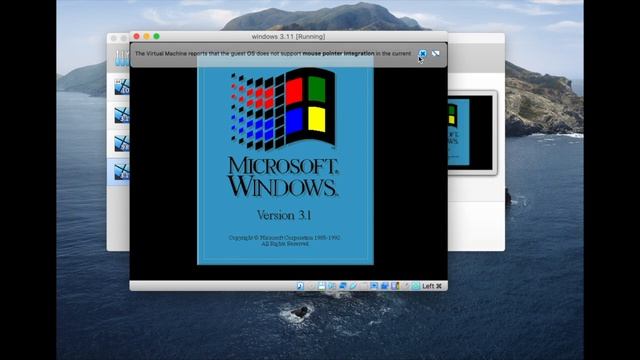Click the Windows flag logo on splash screen
640x360 pixels.
pyautogui.click(x=283, y=109)
